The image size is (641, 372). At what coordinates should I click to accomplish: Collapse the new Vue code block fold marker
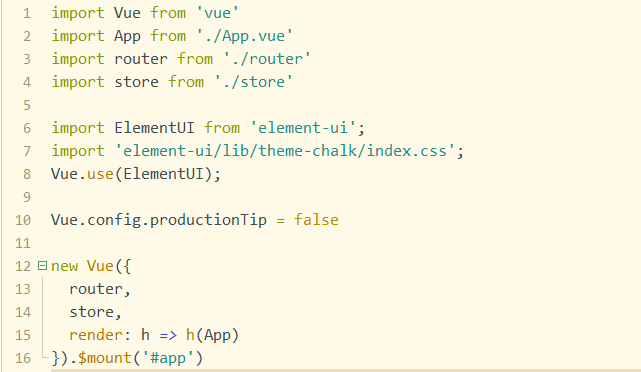click(x=42, y=266)
